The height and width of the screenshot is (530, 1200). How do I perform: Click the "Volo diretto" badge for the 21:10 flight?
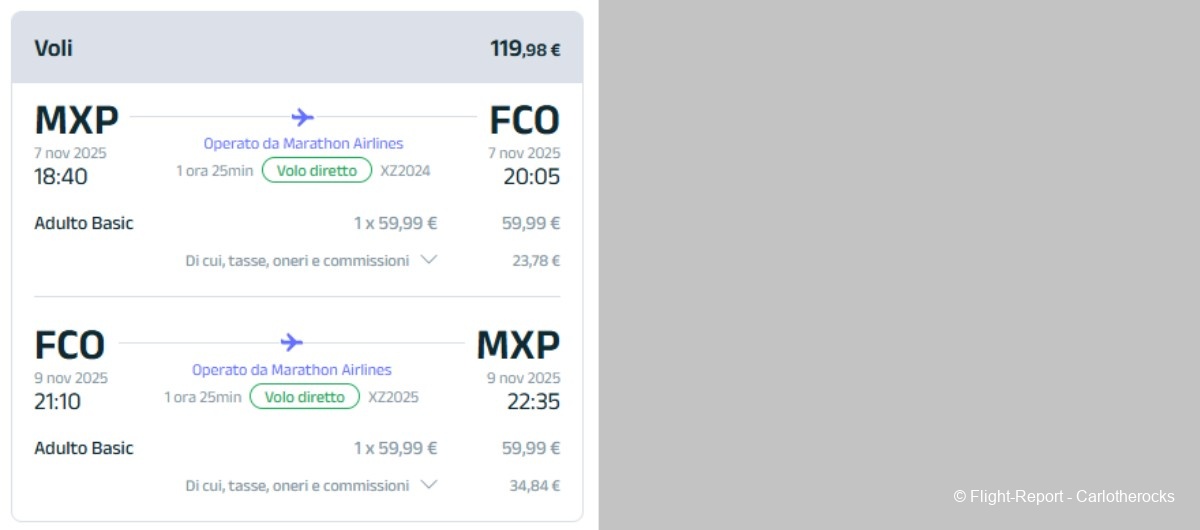point(305,397)
